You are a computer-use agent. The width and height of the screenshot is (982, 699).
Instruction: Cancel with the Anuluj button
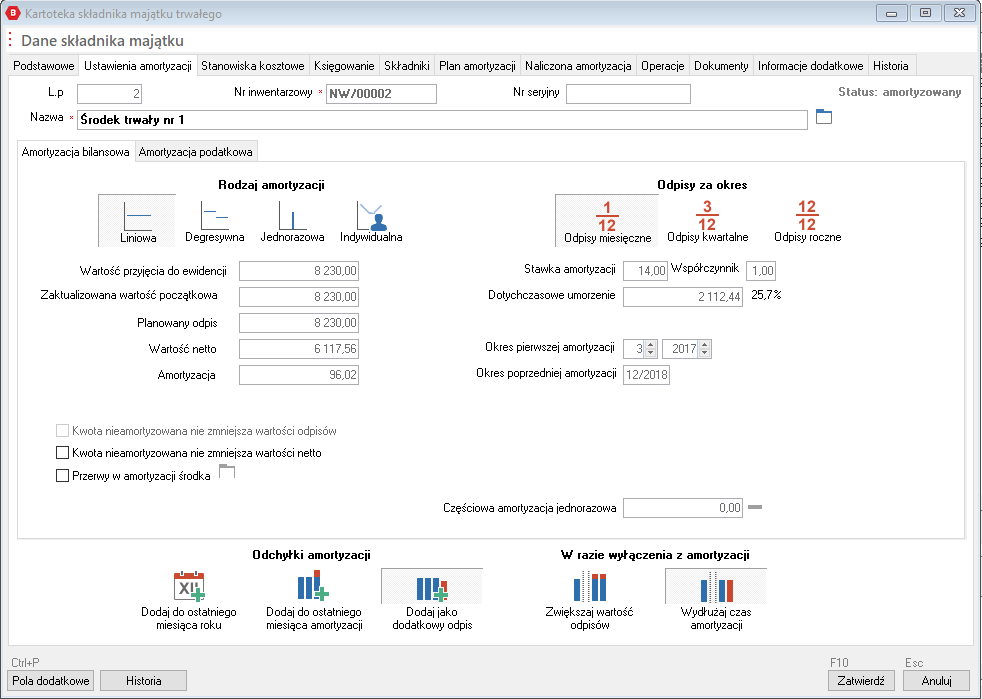(x=936, y=681)
